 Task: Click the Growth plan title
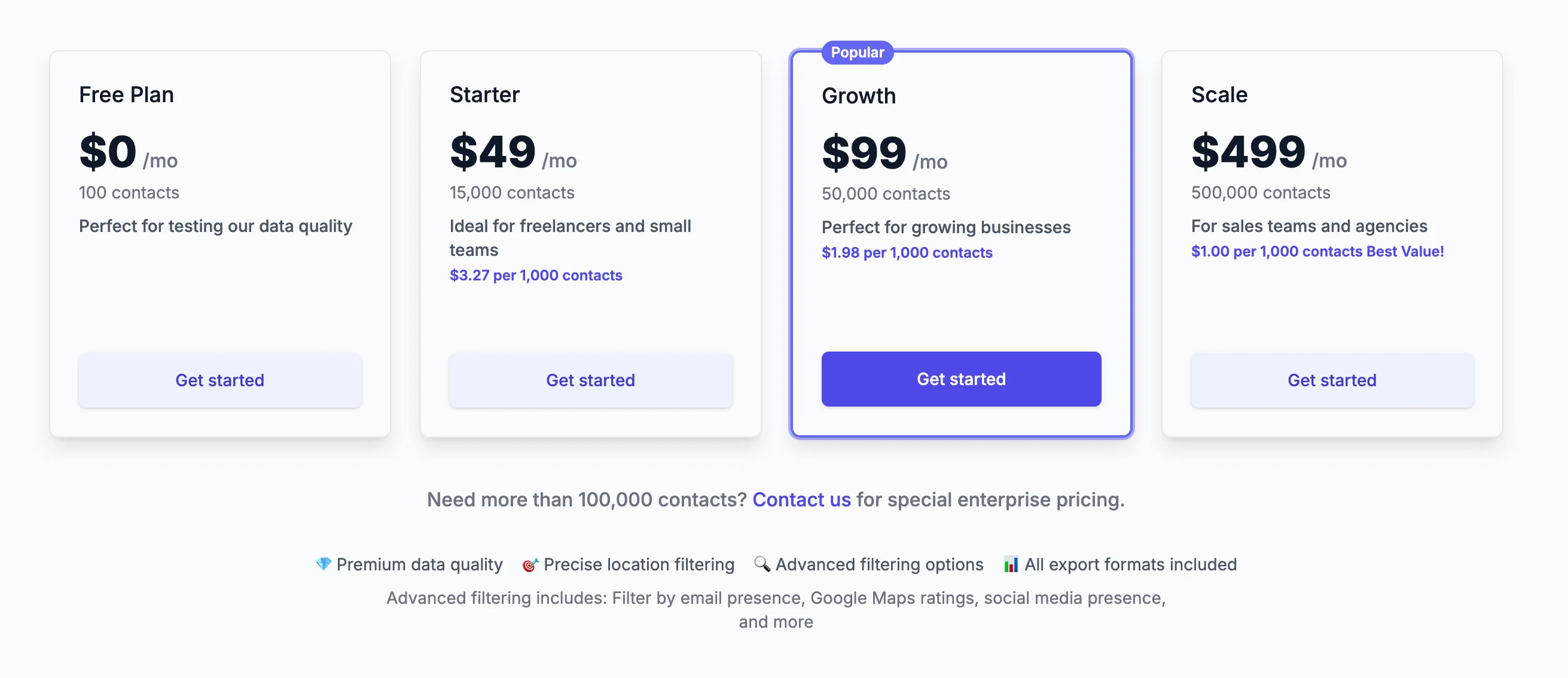click(x=858, y=96)
